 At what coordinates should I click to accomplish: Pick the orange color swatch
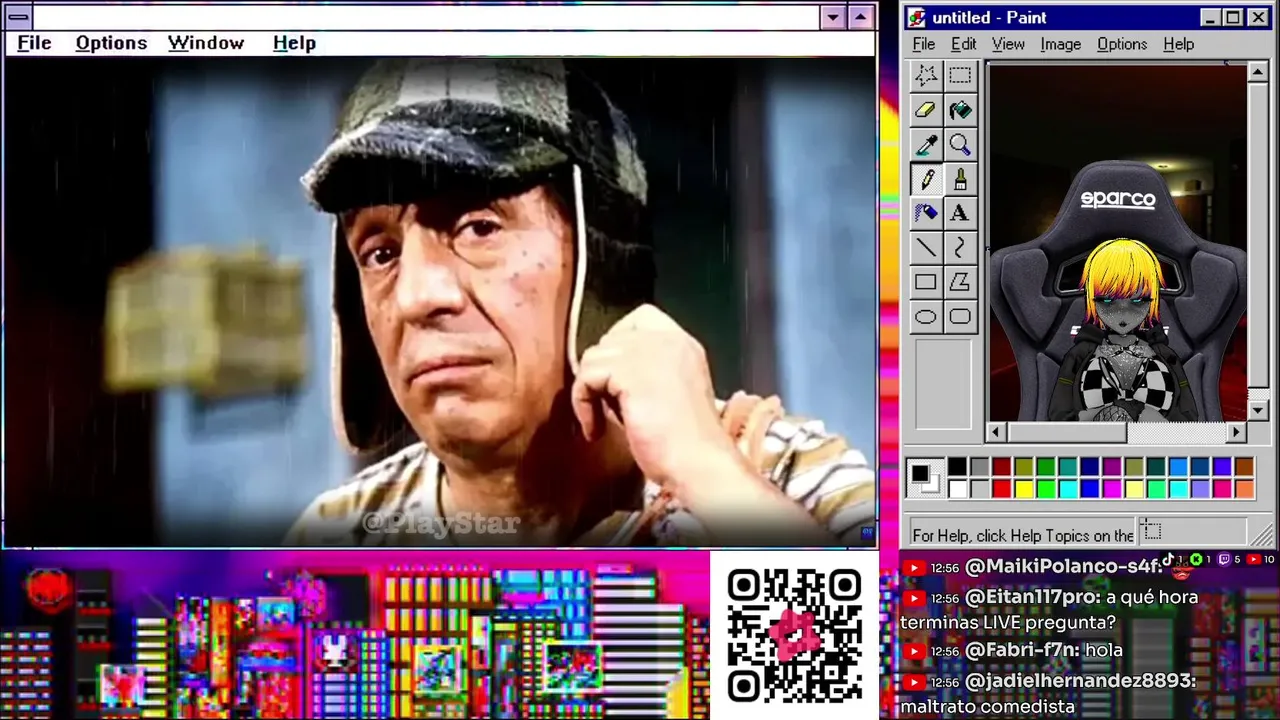[1244, 488]
